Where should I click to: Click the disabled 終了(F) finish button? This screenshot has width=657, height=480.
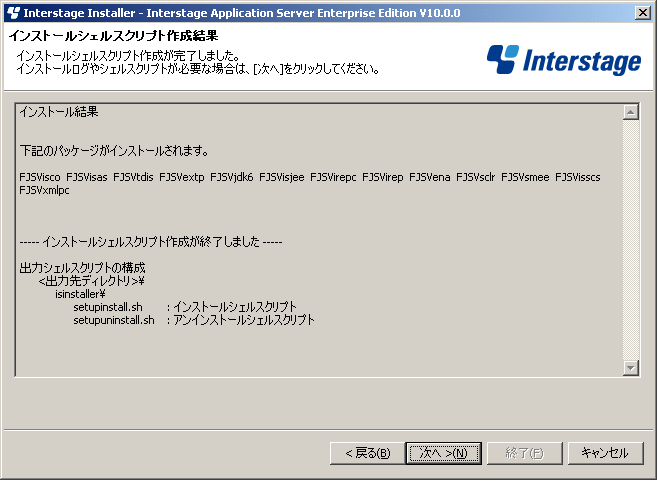click(524, 453)
